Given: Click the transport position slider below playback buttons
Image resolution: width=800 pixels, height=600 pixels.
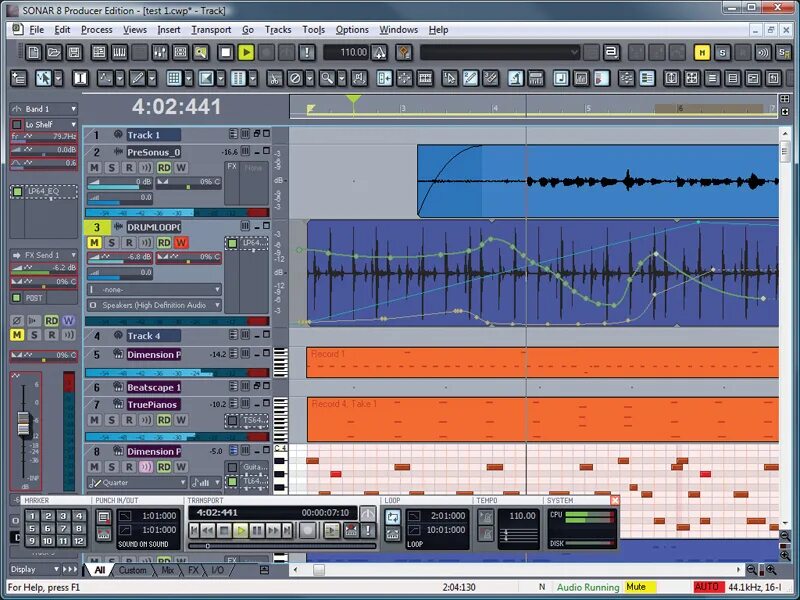Looking at the screenshot, I should [282, 546].
